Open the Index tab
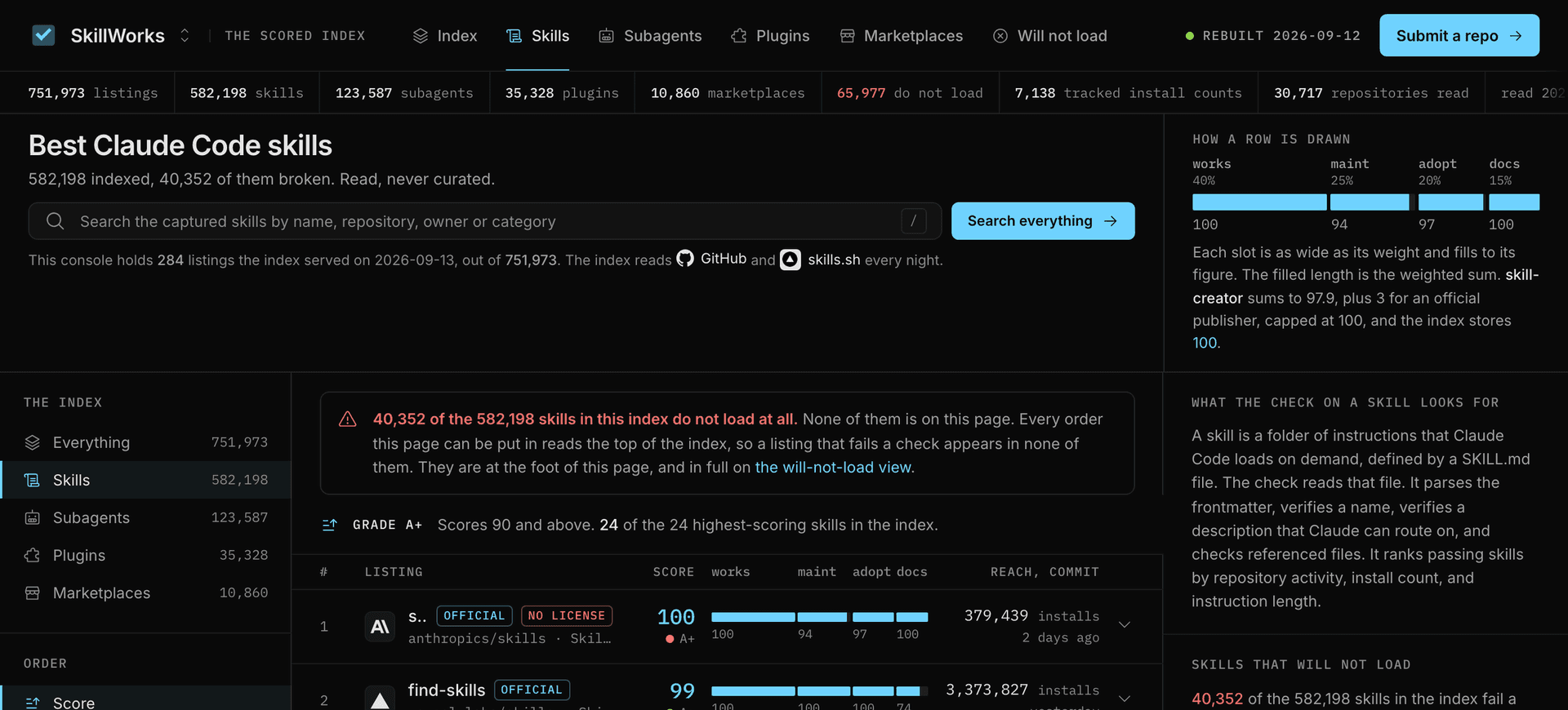This screenshot has height=710, width=1568. (445, 36)
